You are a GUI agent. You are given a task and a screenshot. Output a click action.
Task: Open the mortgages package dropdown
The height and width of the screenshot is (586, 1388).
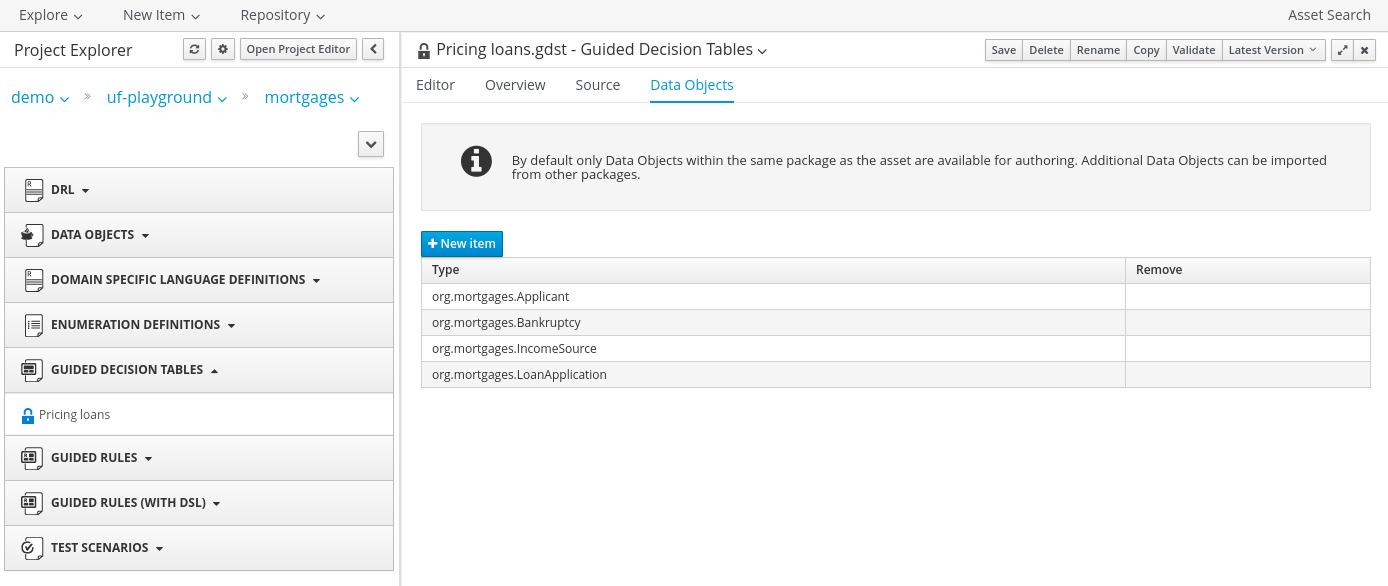(x=311, y=98)
